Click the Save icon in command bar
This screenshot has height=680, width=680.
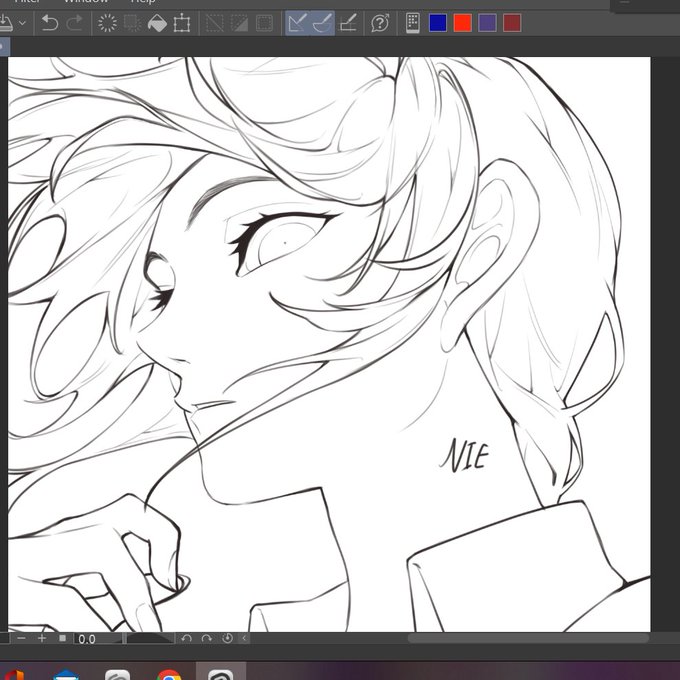pos(6,23)
